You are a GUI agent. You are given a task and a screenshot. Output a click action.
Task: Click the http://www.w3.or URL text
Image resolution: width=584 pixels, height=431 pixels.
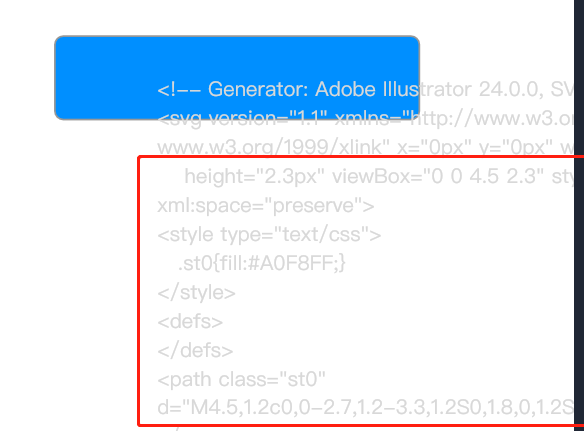tap(491, 118)
